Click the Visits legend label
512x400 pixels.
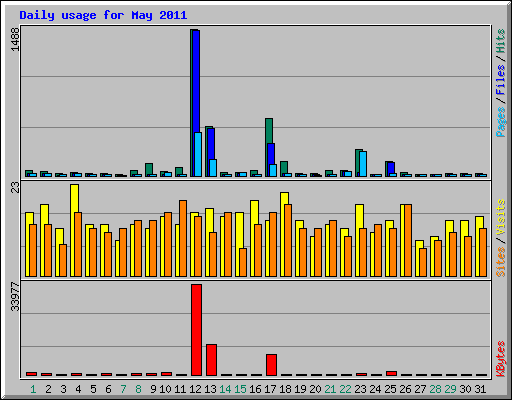(x=500, y=218)
